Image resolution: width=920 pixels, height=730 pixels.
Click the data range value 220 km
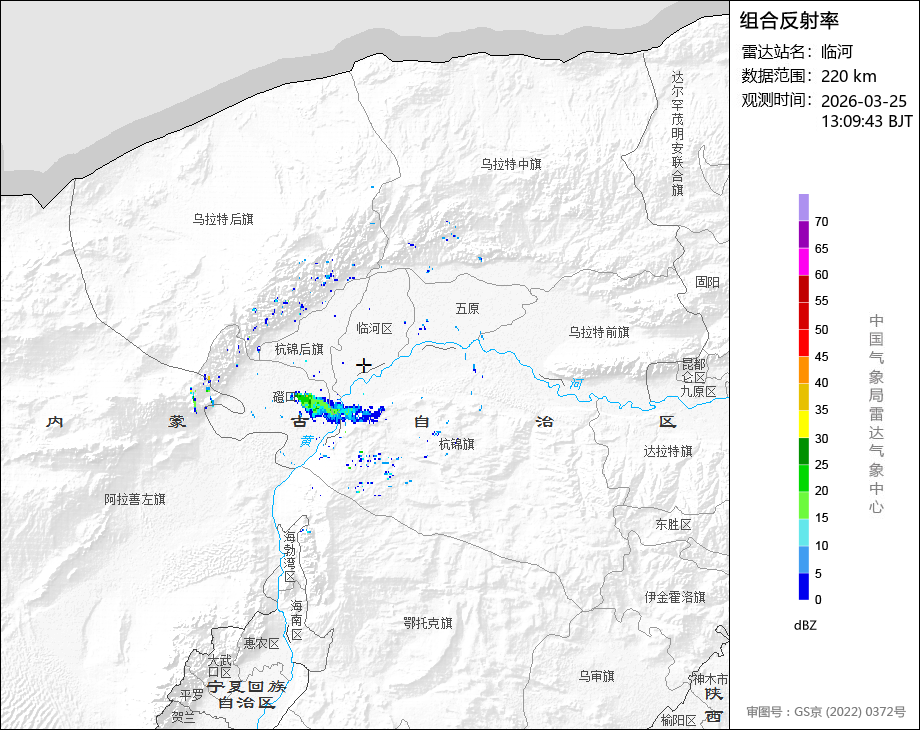(848, 76)
